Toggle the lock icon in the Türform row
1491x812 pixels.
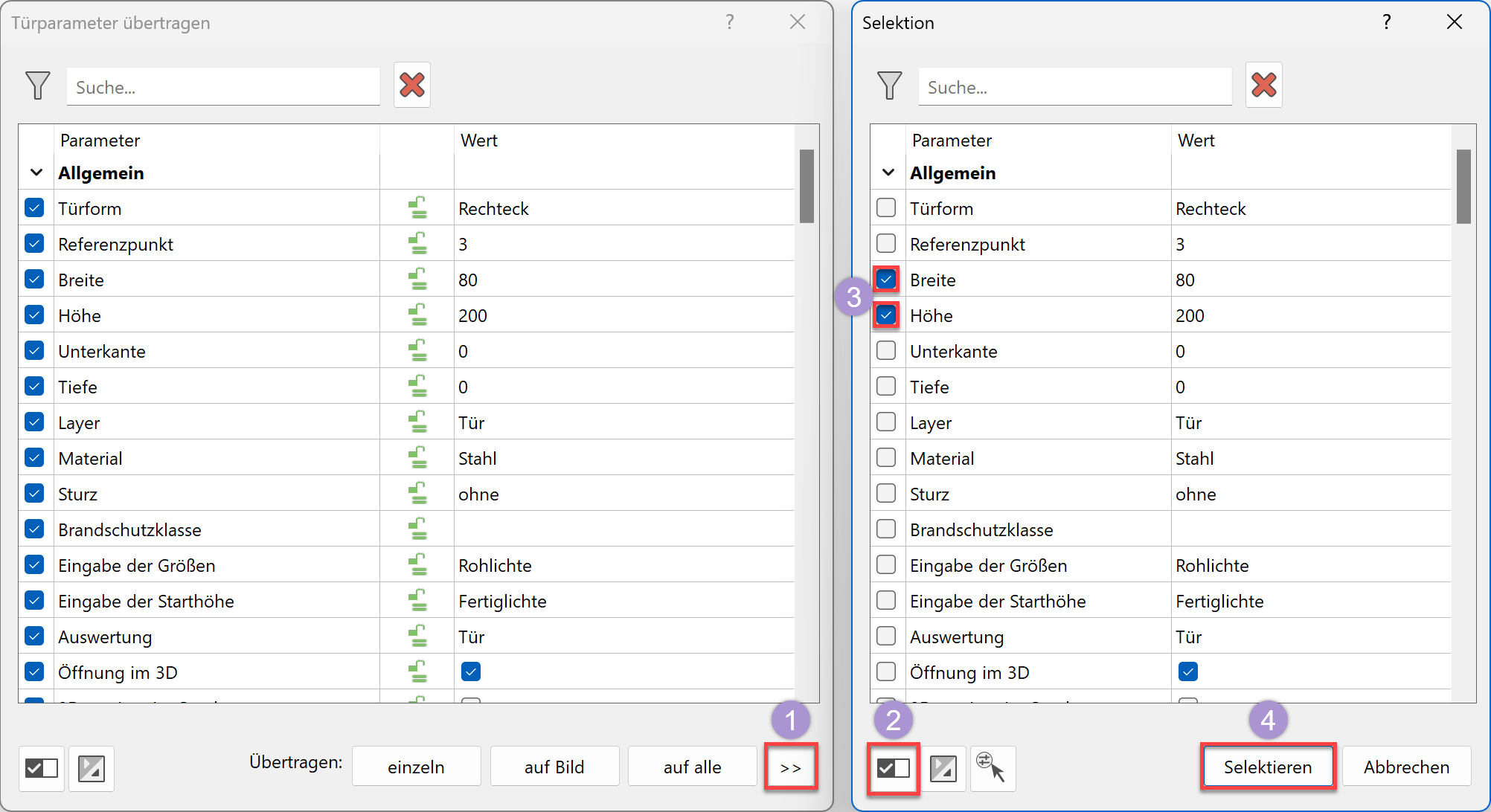(x=418, y=208)
